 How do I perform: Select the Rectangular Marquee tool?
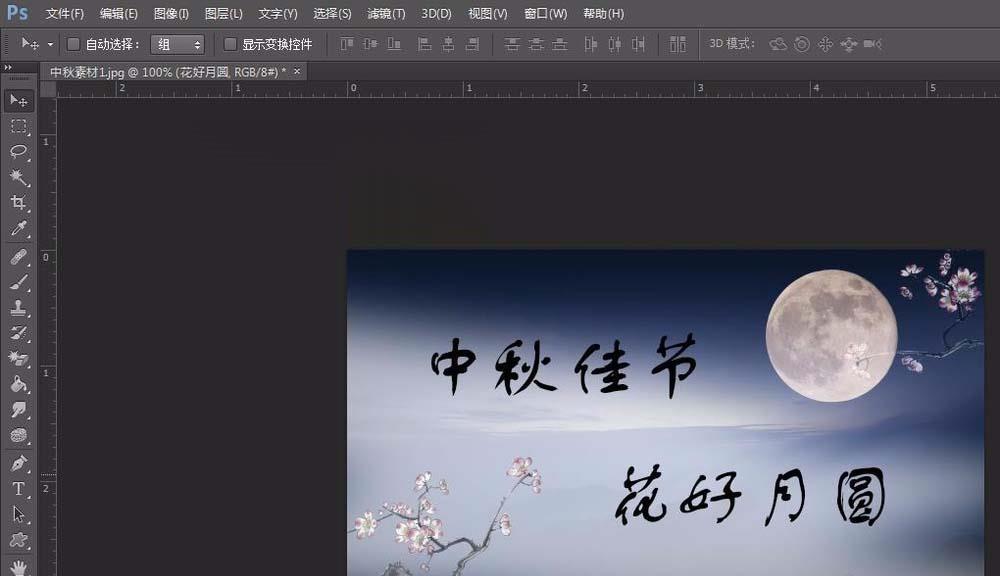pyautogui.click(x=18, y=126)
